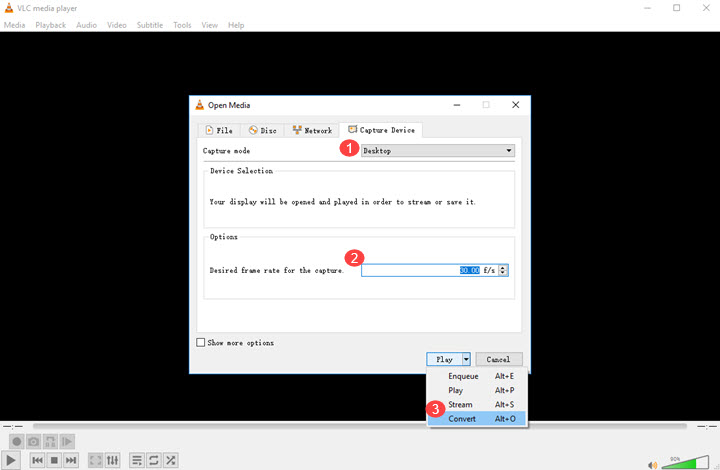Screen dimensions: 720x470
Task: Minimize the VLC media player window
Action: click(x=647, y=8)
